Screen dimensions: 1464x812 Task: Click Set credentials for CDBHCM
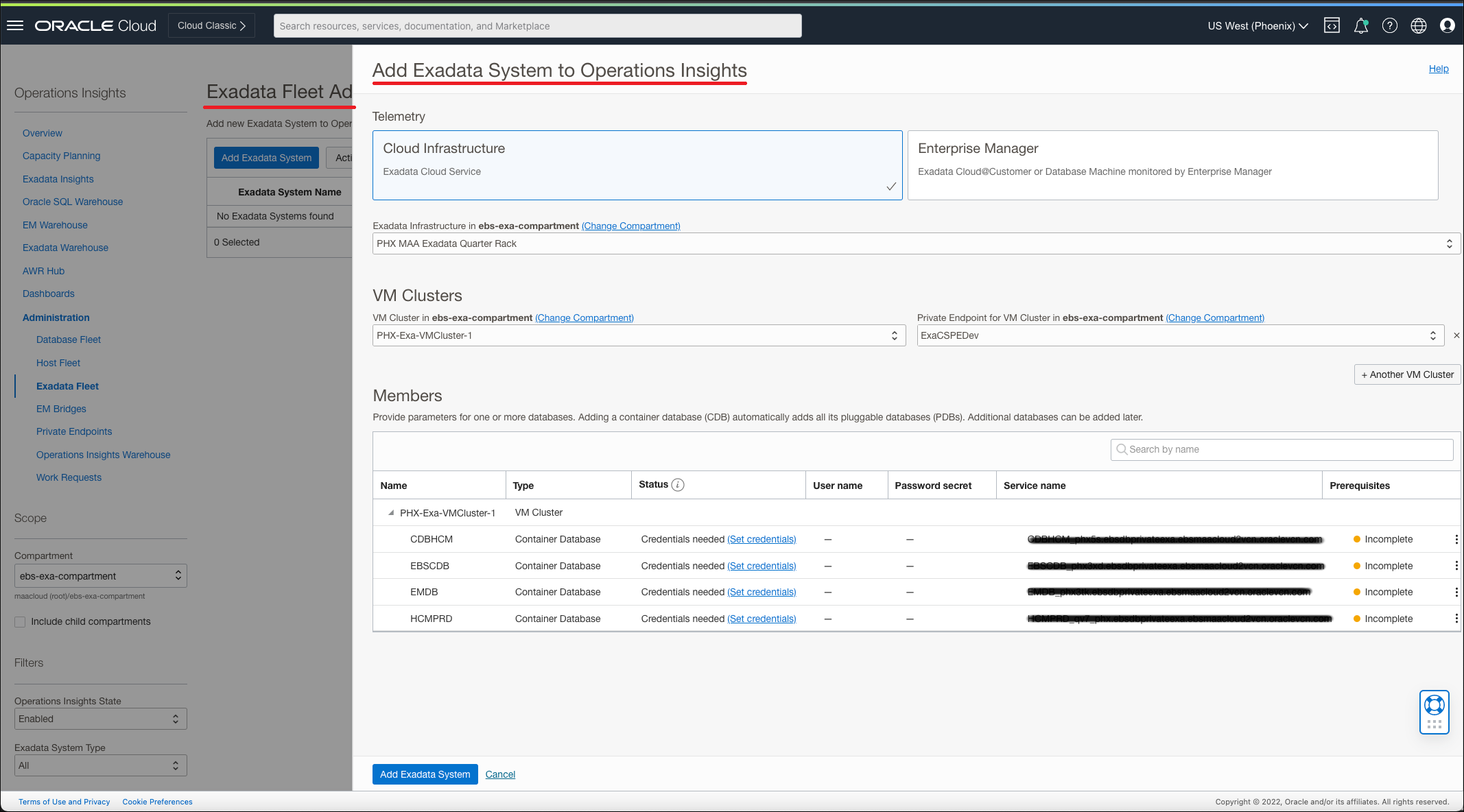click(x=761, y=539)
